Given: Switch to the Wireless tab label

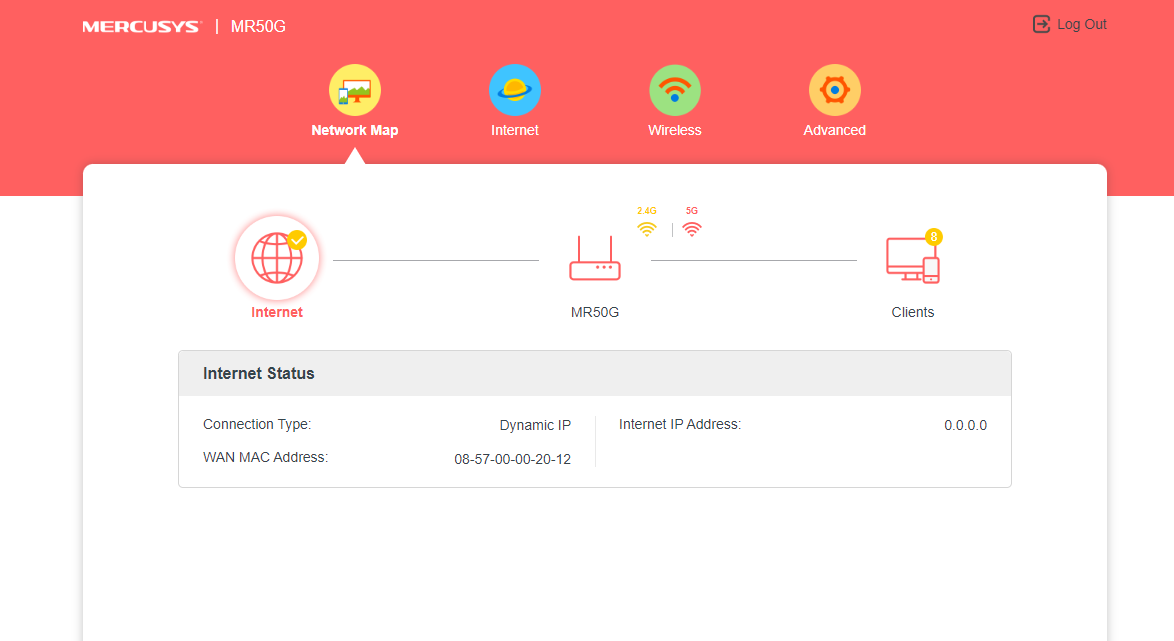Looking at the screenshot, I should 675,130.
